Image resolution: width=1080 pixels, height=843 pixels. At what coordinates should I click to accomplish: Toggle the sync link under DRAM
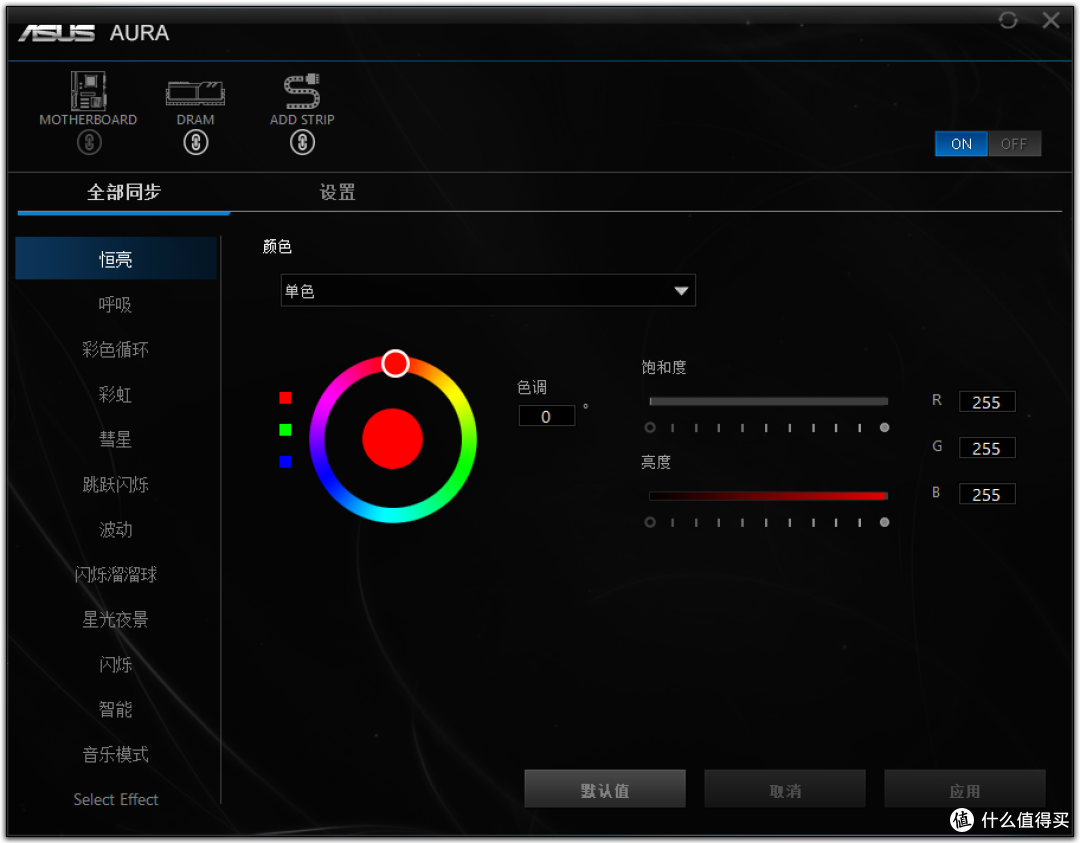[x=196, y=143]
